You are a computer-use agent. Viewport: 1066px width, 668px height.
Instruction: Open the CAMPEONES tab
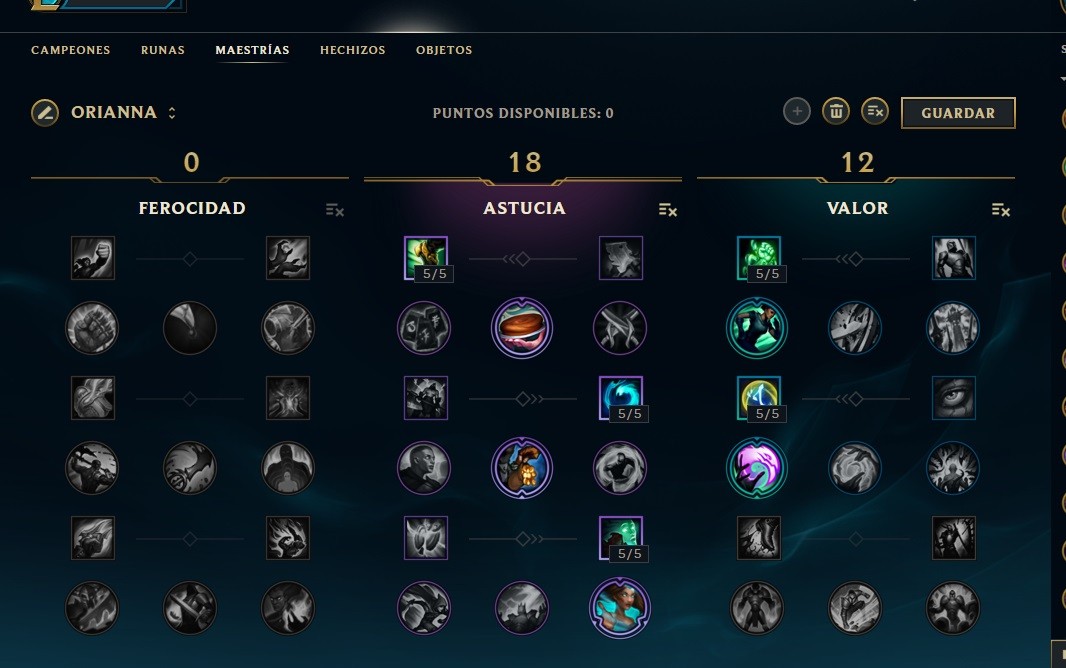(x=71, y=50)
